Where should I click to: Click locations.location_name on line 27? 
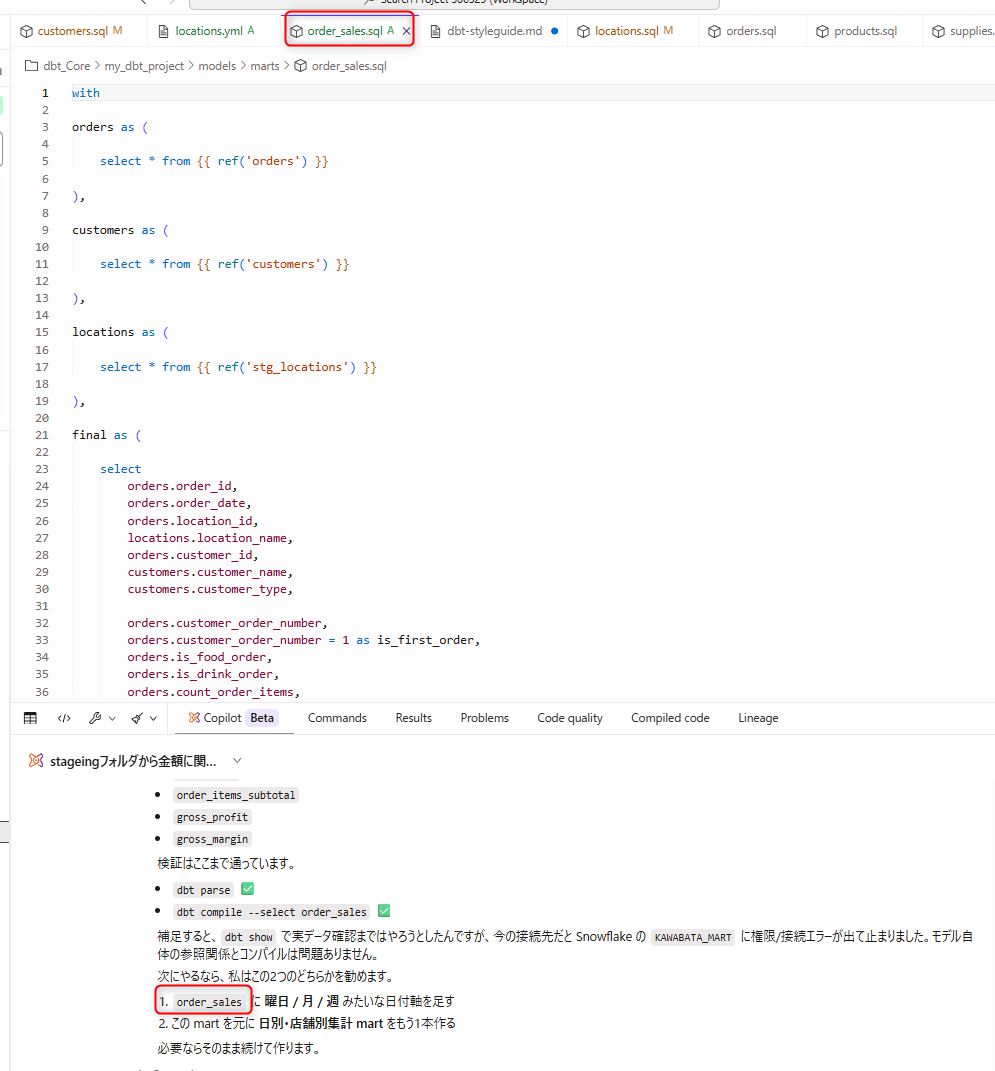click(x=207, y=538)
